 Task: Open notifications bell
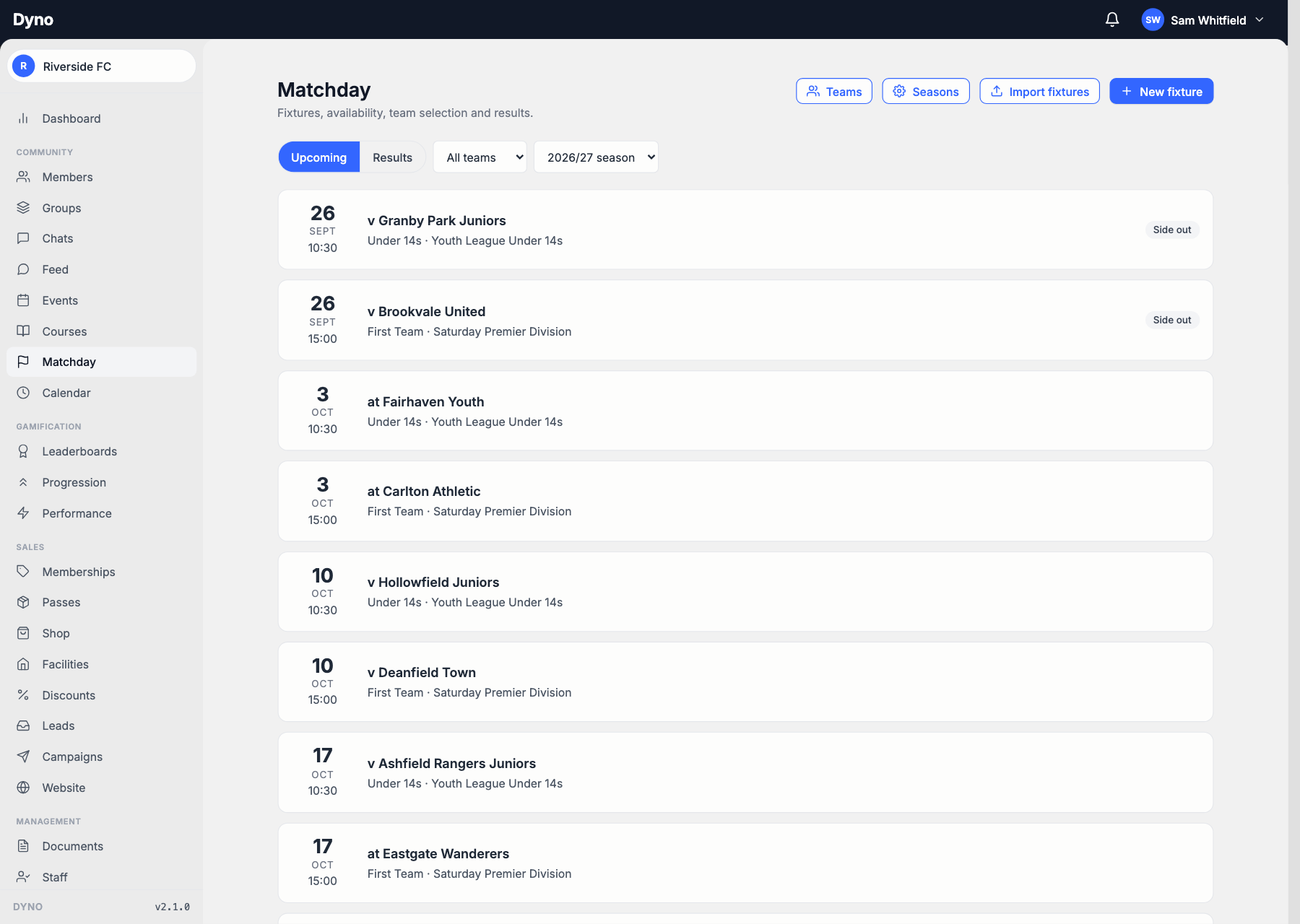(x=1112, y=19)
